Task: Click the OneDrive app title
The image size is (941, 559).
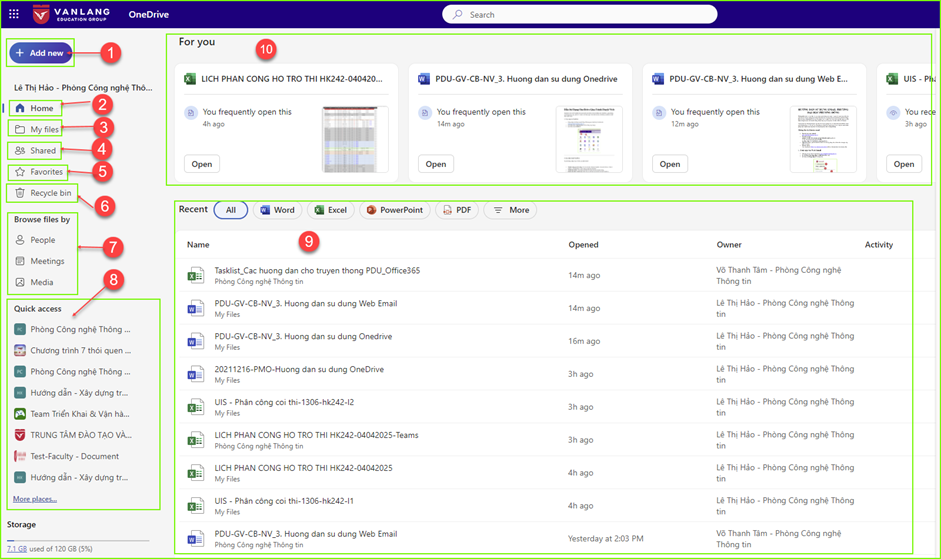Action: (148, 14)
